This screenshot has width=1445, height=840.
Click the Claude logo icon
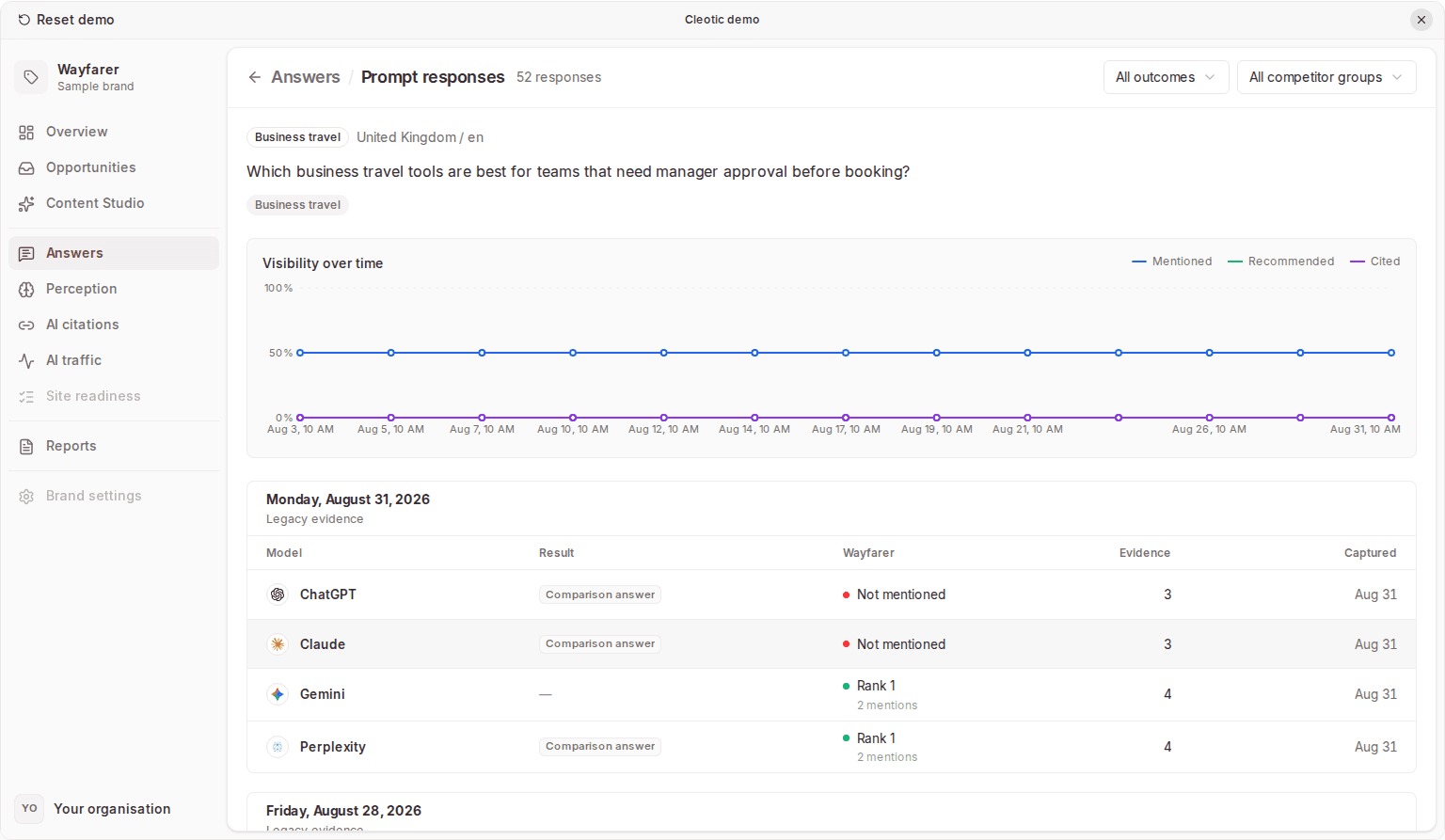[278, 644]
